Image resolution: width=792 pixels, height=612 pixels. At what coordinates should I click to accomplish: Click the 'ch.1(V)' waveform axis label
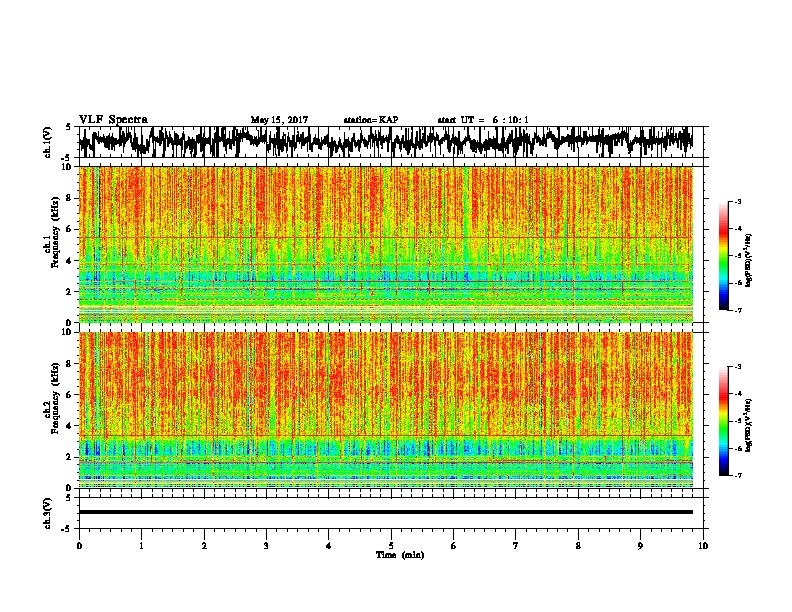[47, 142]
